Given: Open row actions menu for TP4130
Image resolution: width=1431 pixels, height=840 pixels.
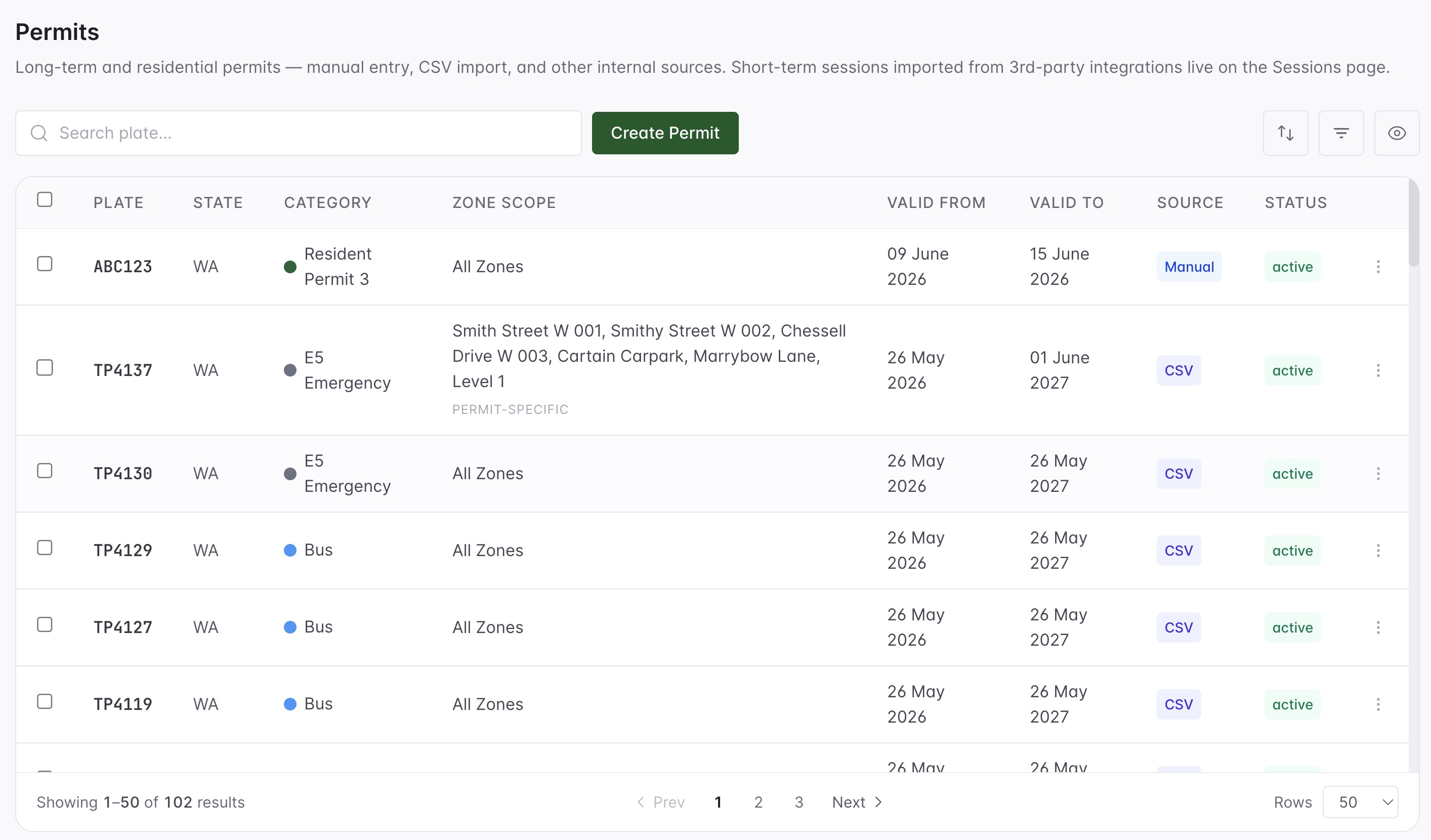Looking at the screenshot, I should (x=1378, y=474).
